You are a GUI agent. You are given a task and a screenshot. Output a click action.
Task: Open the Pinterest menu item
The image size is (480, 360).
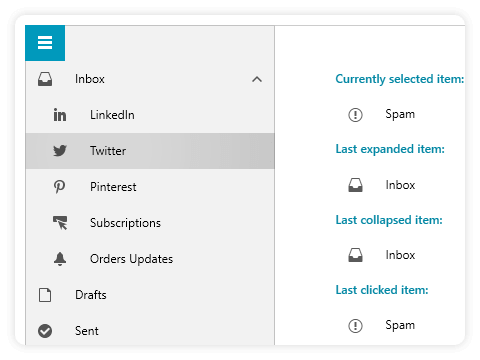(x=150, y=187)
